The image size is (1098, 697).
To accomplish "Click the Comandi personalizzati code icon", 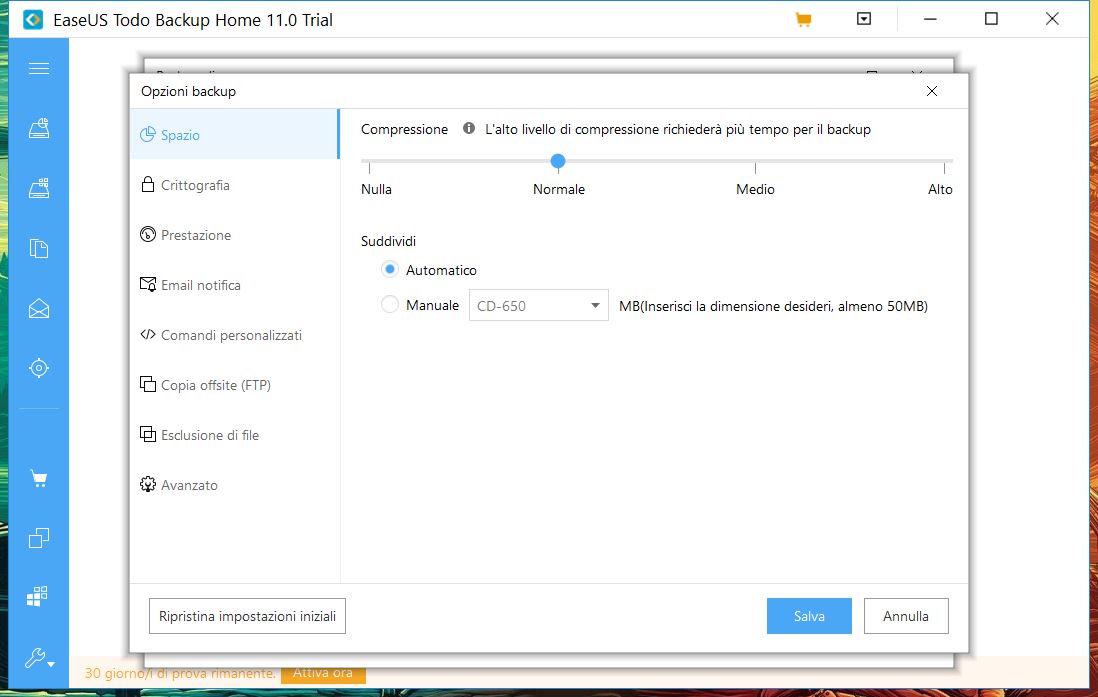I will coord(147,334).
